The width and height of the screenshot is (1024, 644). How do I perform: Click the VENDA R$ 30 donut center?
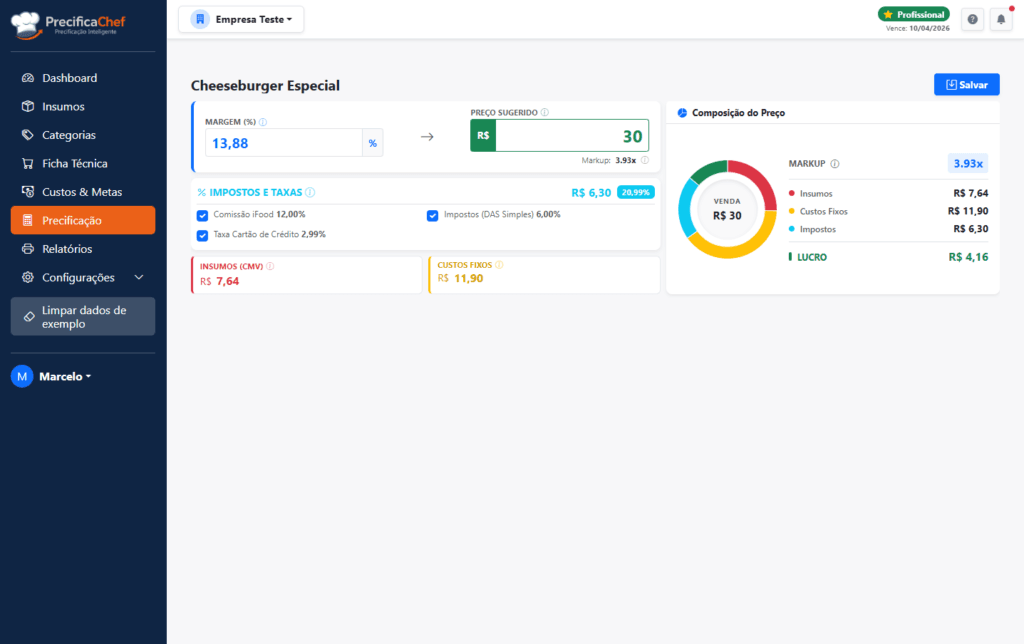tap(727, 210)
